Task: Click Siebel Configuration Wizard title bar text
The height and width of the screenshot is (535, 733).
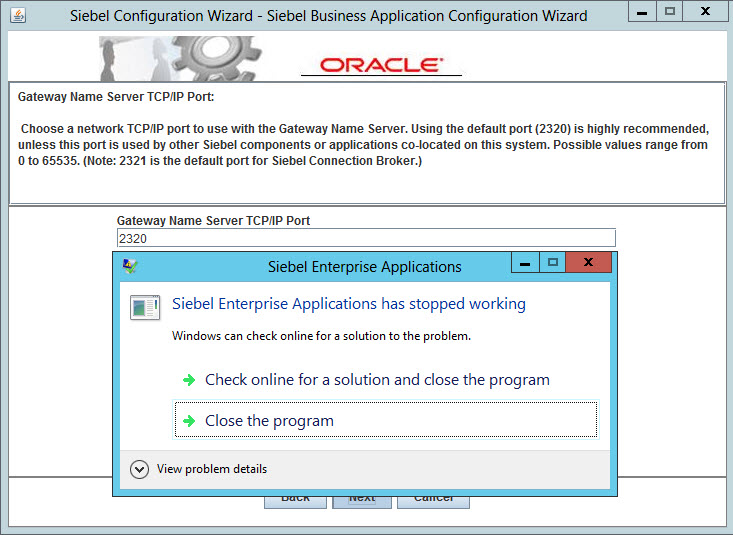Action: click(x=329, y=16)
